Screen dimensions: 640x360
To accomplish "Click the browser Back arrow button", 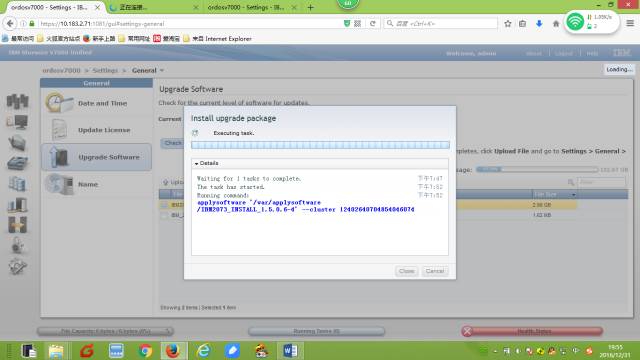I will point(10,24).
